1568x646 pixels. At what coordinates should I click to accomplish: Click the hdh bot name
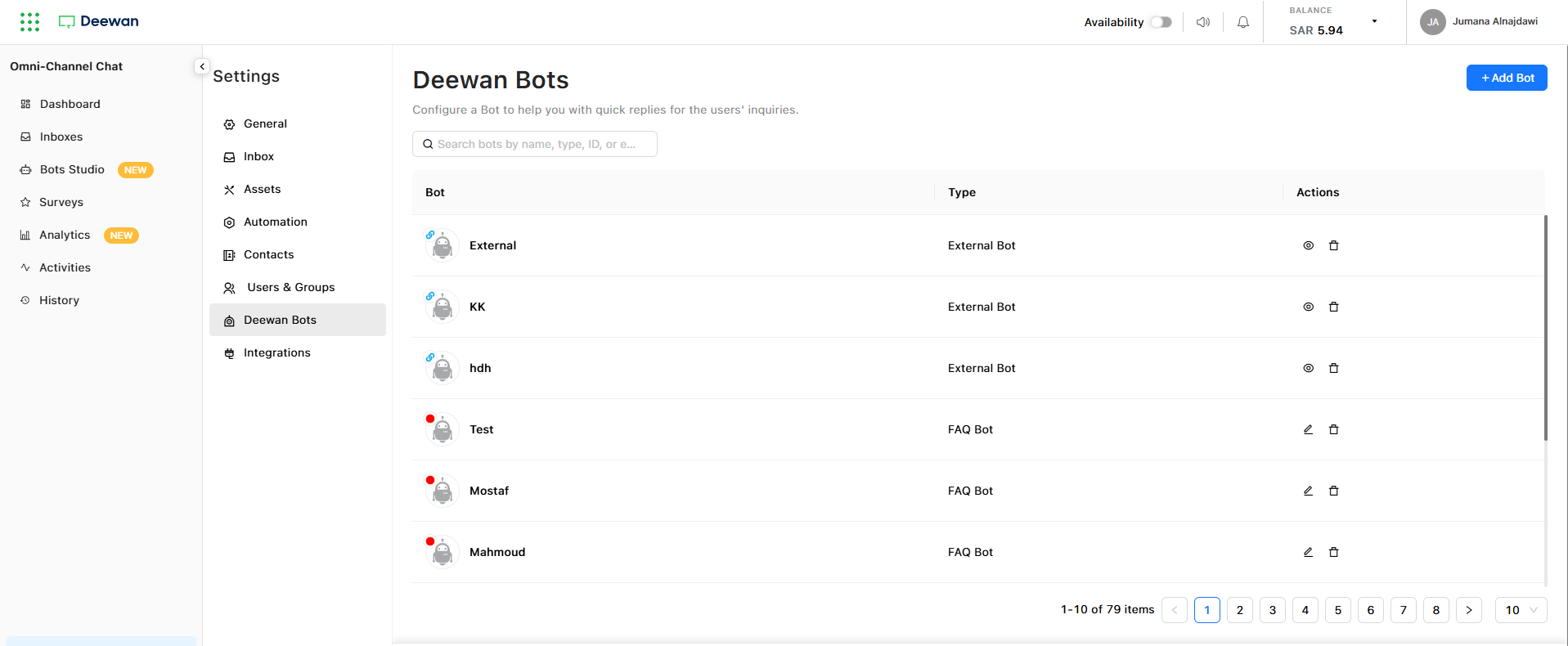click(x=480, y=368)
